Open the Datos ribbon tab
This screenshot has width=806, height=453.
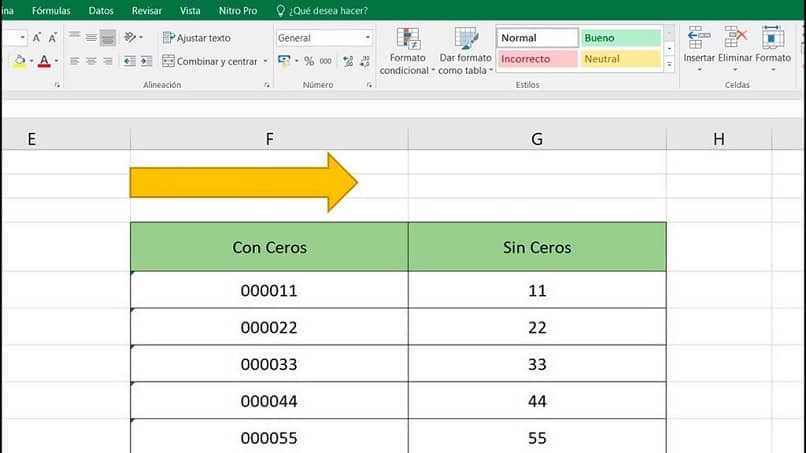coord(101,10)
